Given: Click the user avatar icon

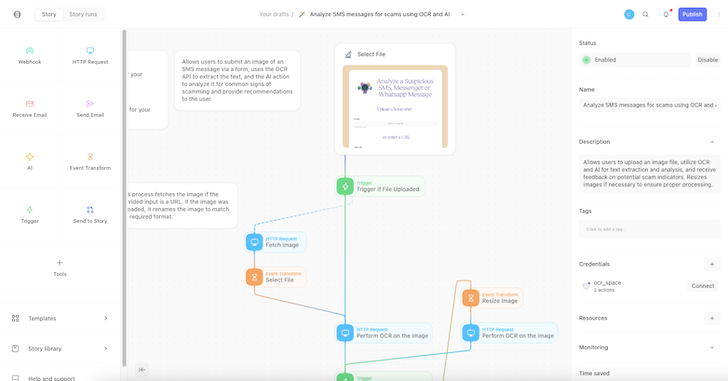Looking at the screenshot, I should click(x=629, y=14).
